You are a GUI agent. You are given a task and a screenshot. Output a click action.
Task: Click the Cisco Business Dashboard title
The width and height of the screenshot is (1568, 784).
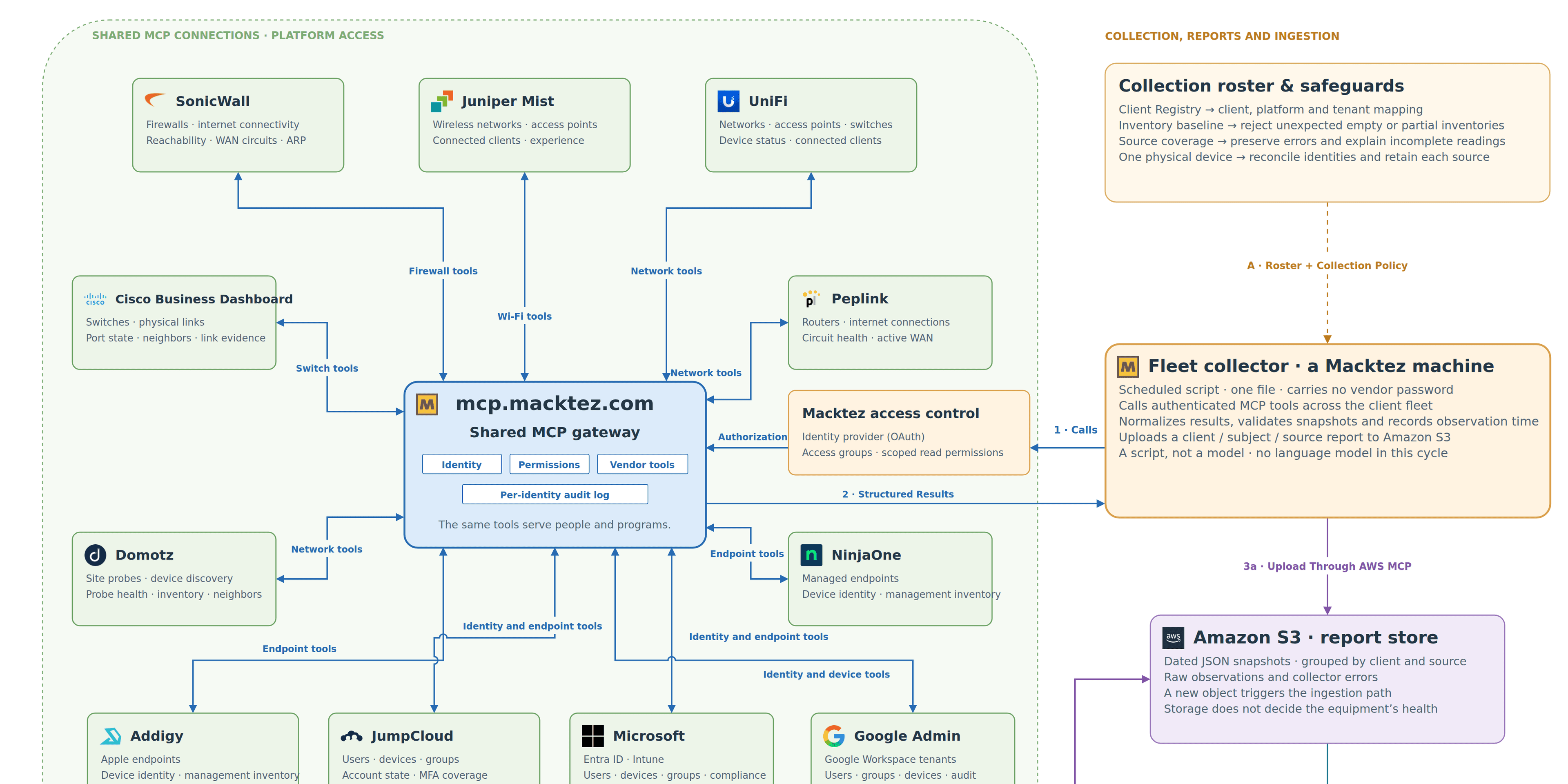pyautogui.click(x=204, y=299)
